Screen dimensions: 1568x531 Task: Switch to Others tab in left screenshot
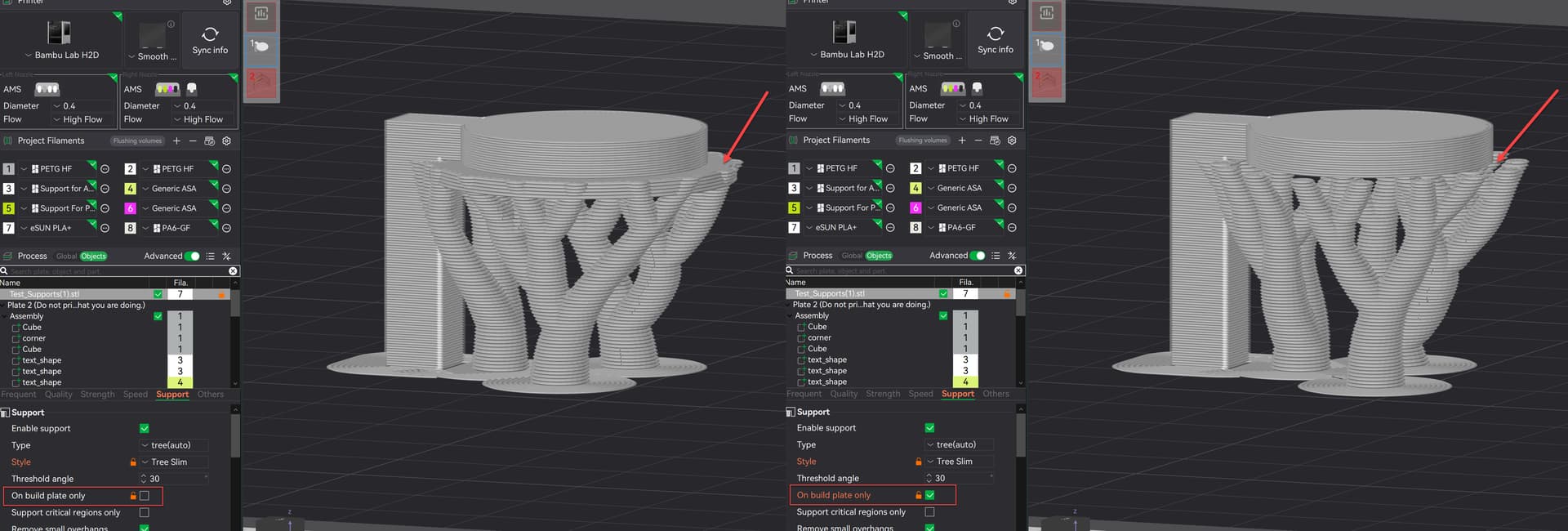(211, 394)
